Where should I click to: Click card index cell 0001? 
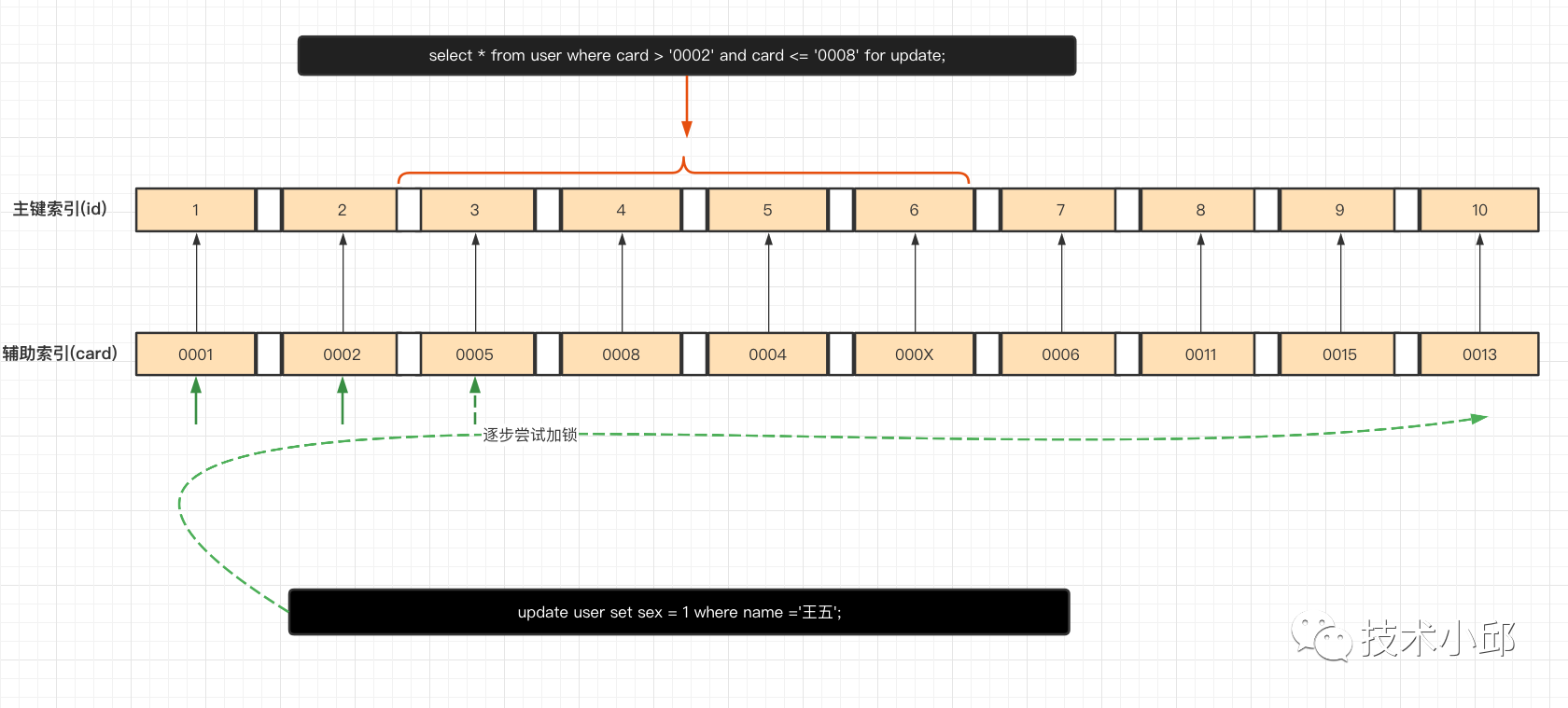[196, 354]
